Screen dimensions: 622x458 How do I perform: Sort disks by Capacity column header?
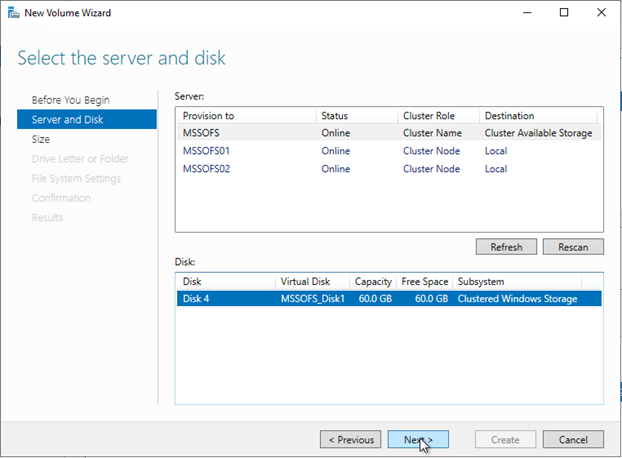coord(372,282)
